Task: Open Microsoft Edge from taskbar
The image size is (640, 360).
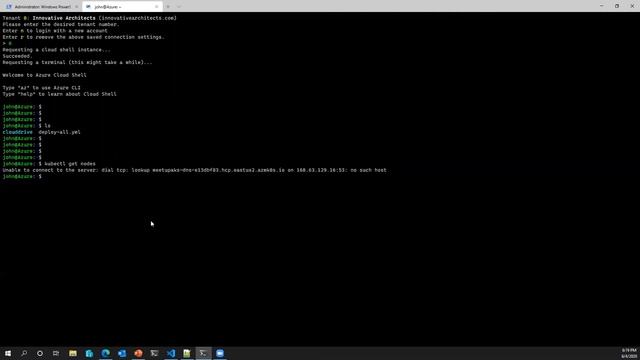Action: point(105,353)
